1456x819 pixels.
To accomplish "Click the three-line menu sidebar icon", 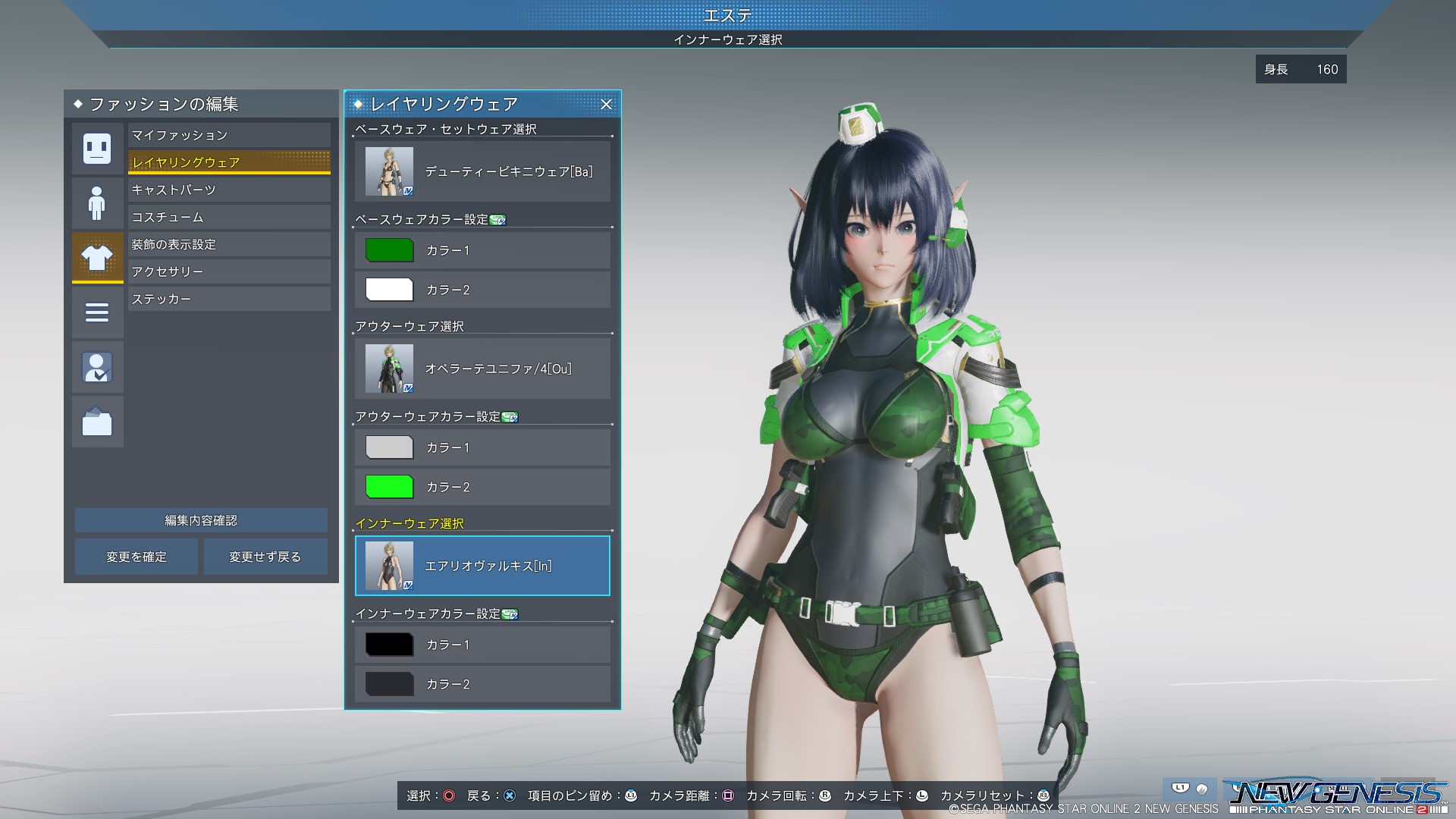I will coord(97,312).
